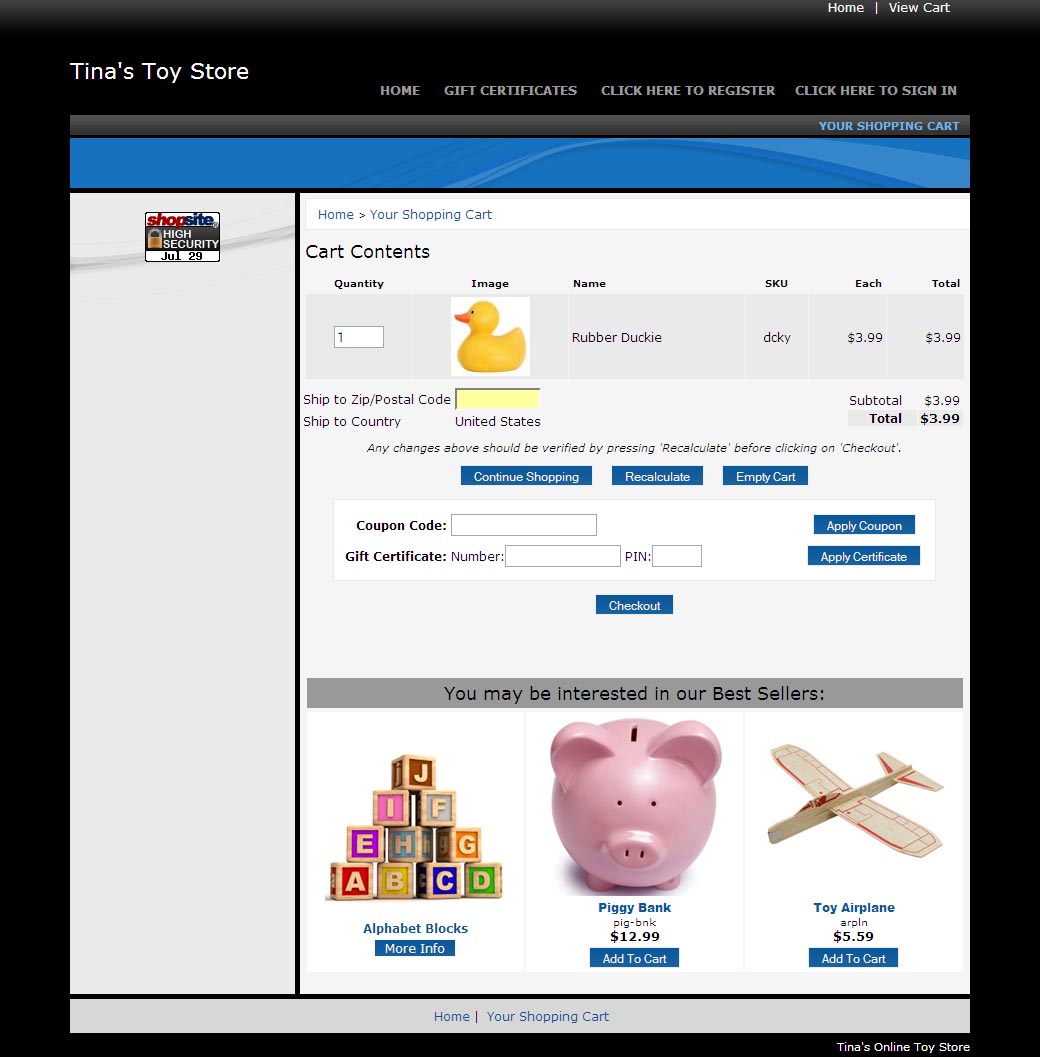The width and height of the screenshot is (1040, 1057).
Task: Open View Cart link in top bar
Action: click(919, 8)
